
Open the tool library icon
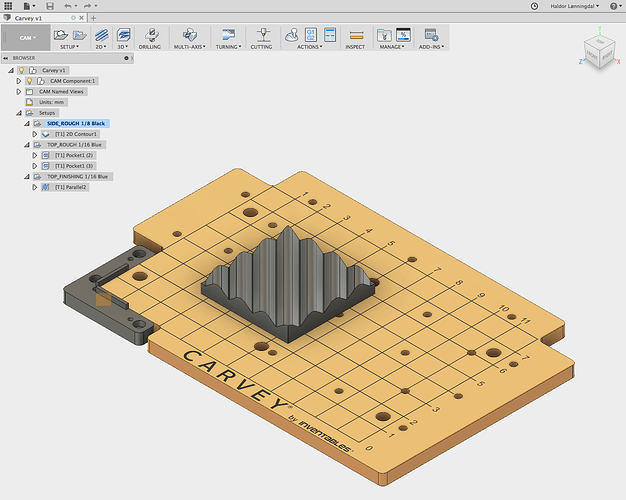384,35
